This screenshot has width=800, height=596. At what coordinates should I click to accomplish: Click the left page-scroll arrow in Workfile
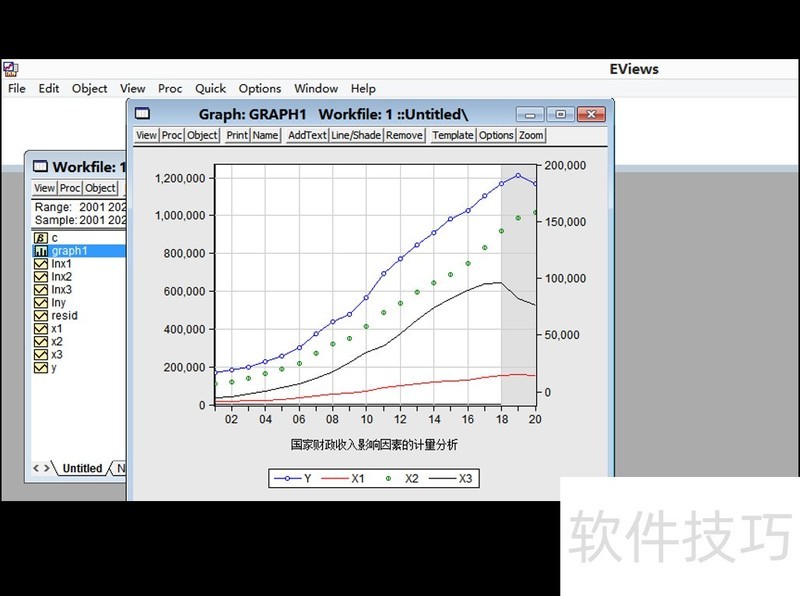pos(36,468)
